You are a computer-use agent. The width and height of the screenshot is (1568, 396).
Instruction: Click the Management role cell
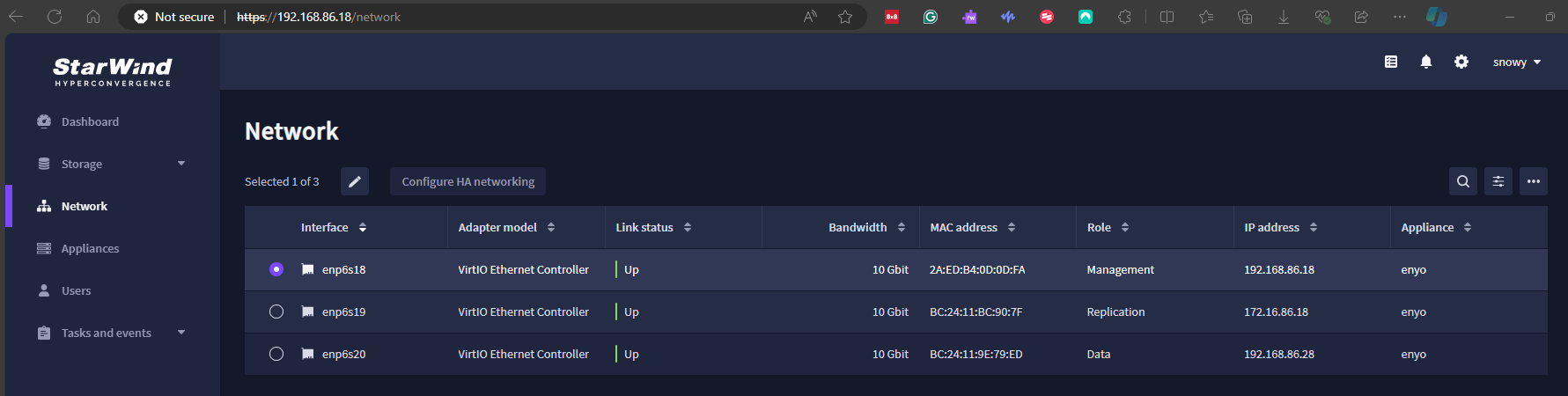pos(1120,269)
